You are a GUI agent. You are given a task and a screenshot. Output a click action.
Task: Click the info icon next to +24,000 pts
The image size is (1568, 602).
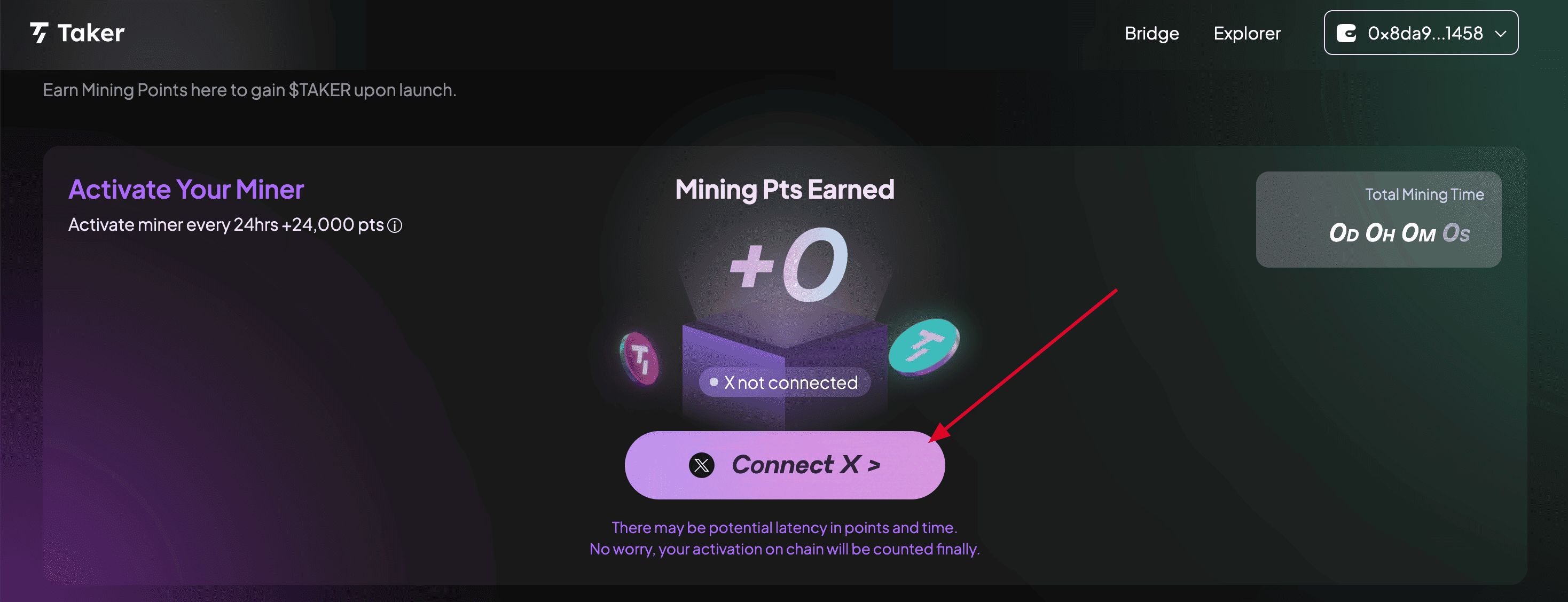[x=395, y=226]
